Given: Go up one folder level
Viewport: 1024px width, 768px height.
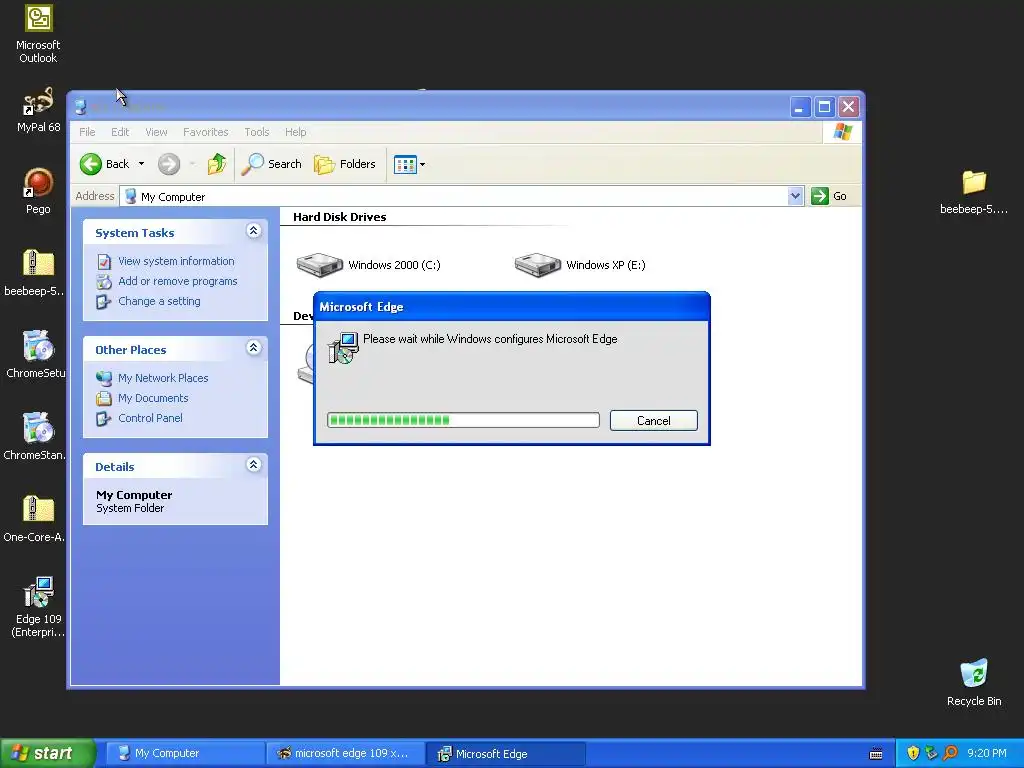Looking at the screenshot, I should (x=217, y=164).
